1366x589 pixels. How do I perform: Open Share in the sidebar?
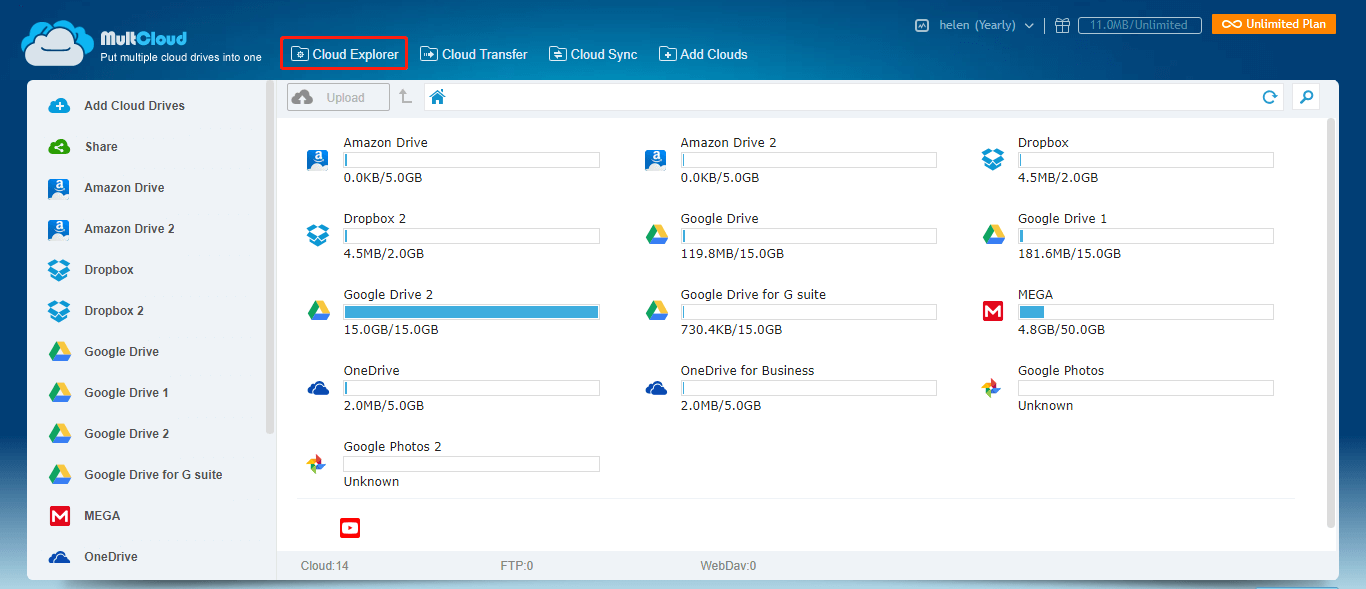100,147
